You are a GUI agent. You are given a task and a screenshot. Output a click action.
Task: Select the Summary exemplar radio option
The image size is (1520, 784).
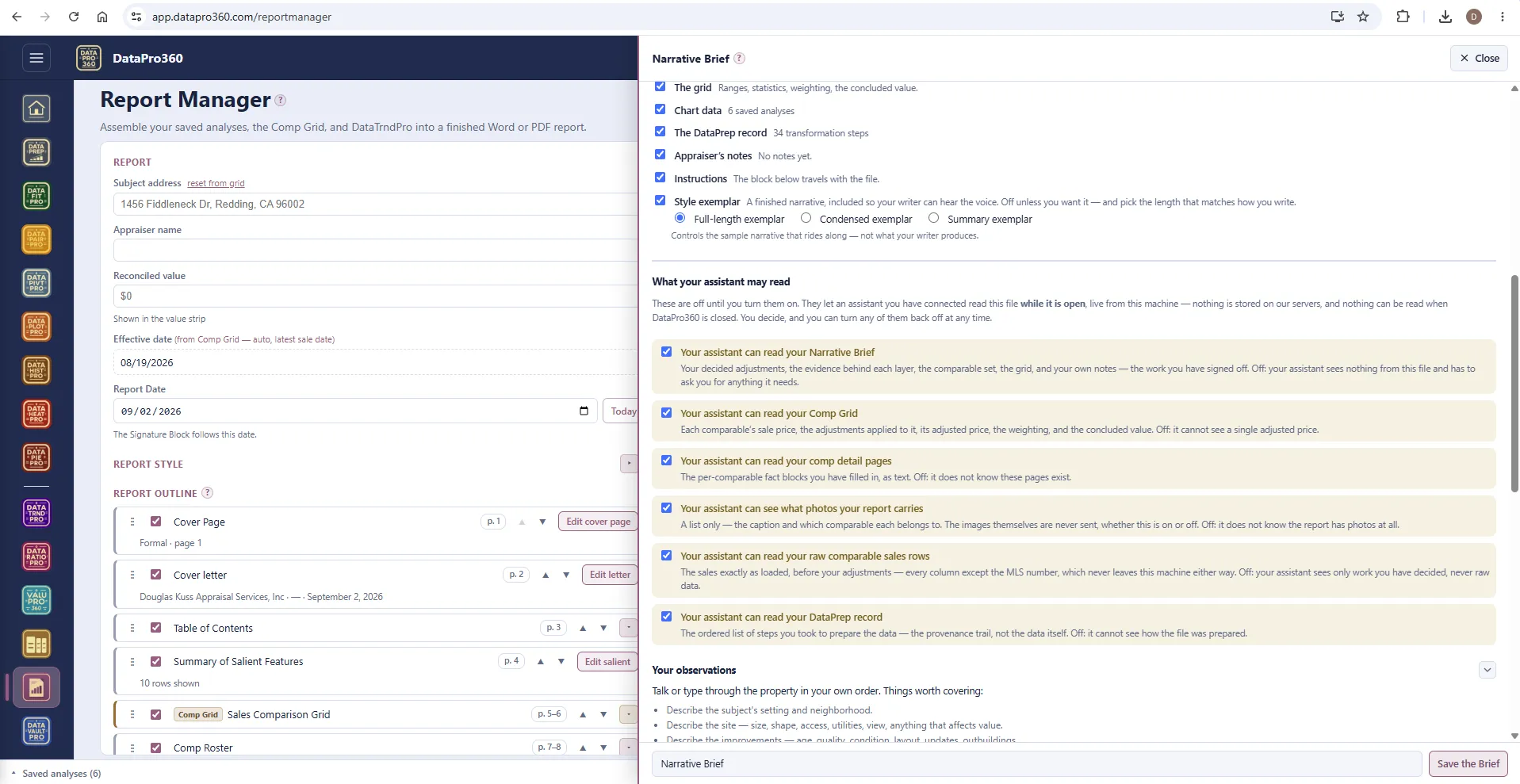click(x=933, y=218)
